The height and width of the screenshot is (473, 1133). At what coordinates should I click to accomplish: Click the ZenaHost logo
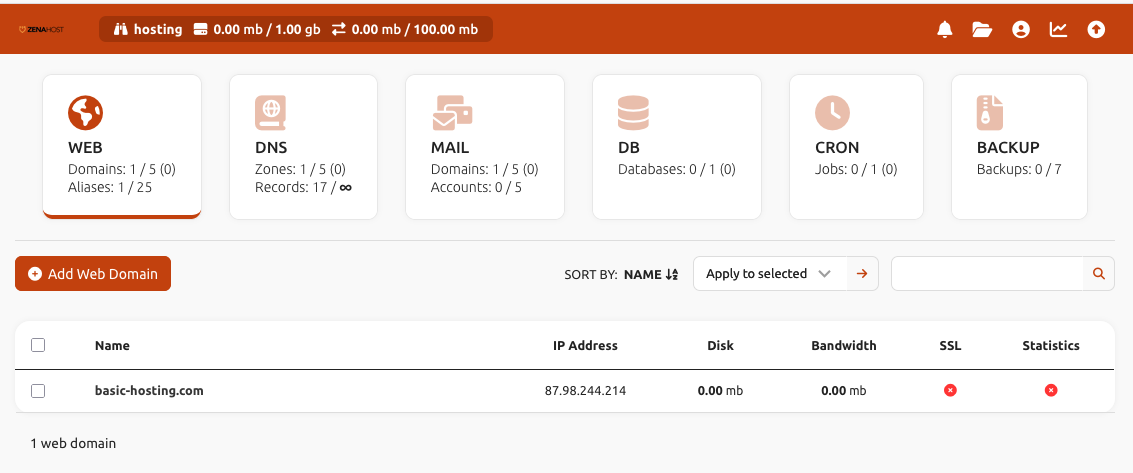click(42, 30)
